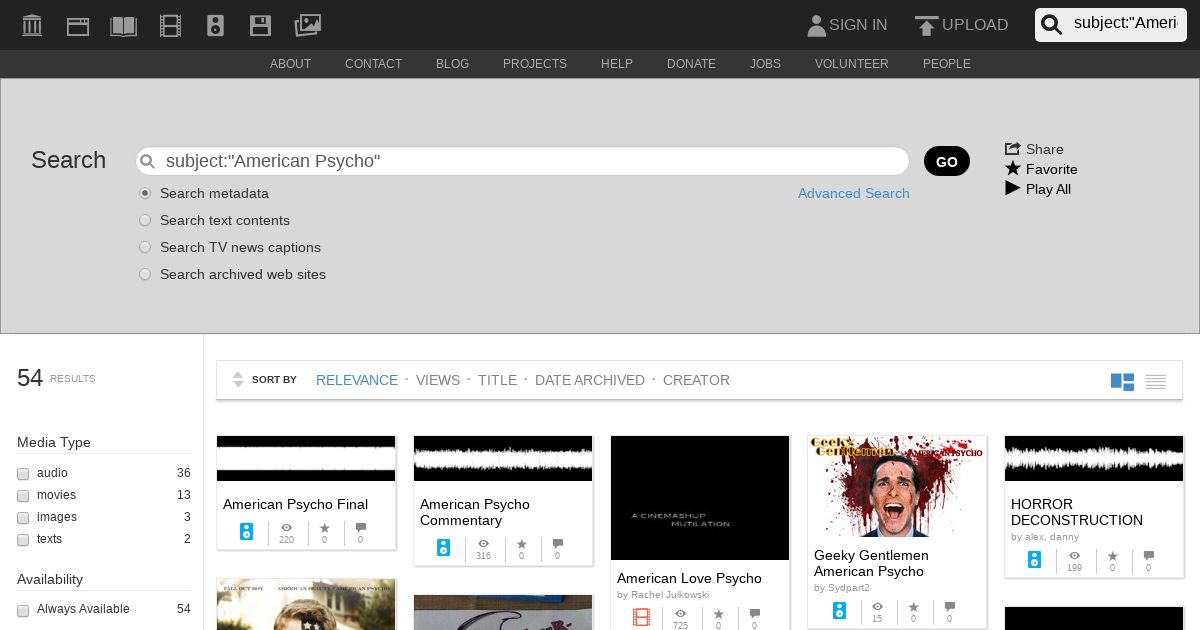Open the CONTACT menu item
The width and height of the screenshot is (1200, 630).
373,64
